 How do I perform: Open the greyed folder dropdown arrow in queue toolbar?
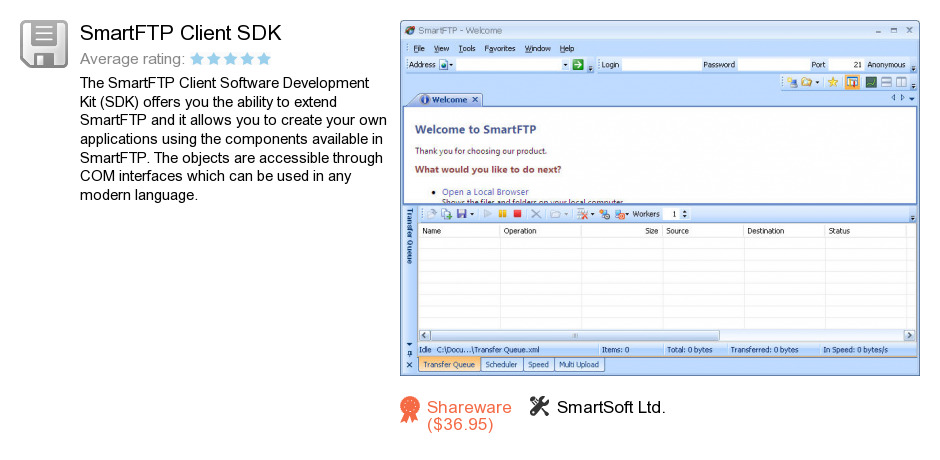[566, 214]
